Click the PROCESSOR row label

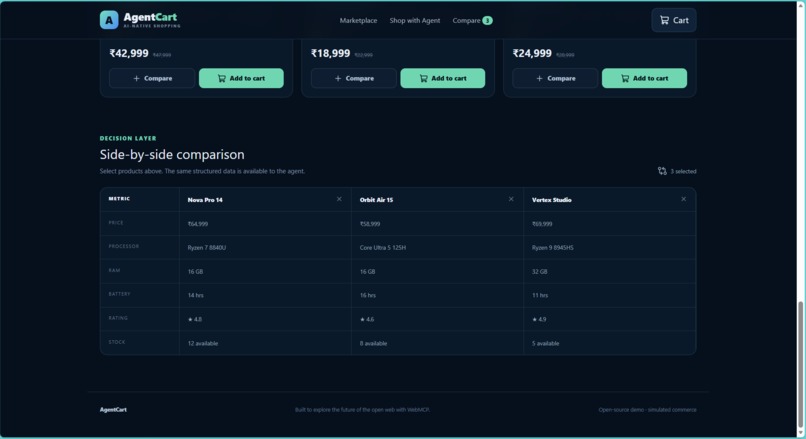coord(124,246)
